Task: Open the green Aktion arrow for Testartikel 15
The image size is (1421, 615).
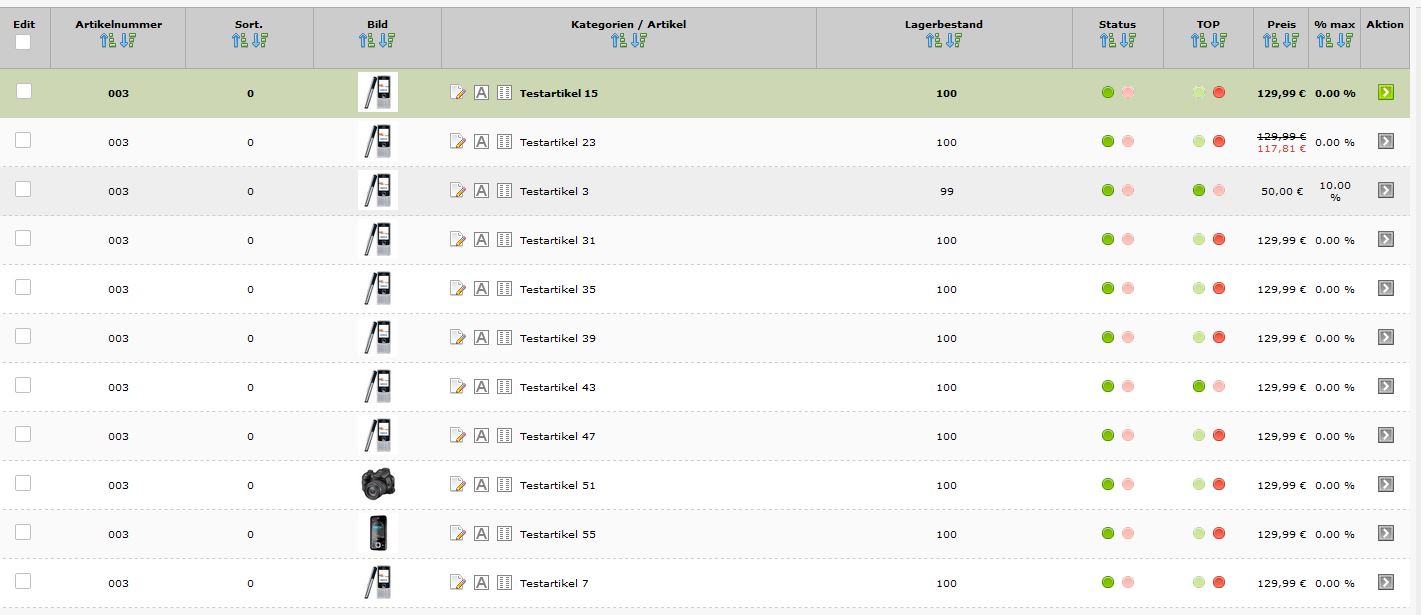Action: point(1385,92)
